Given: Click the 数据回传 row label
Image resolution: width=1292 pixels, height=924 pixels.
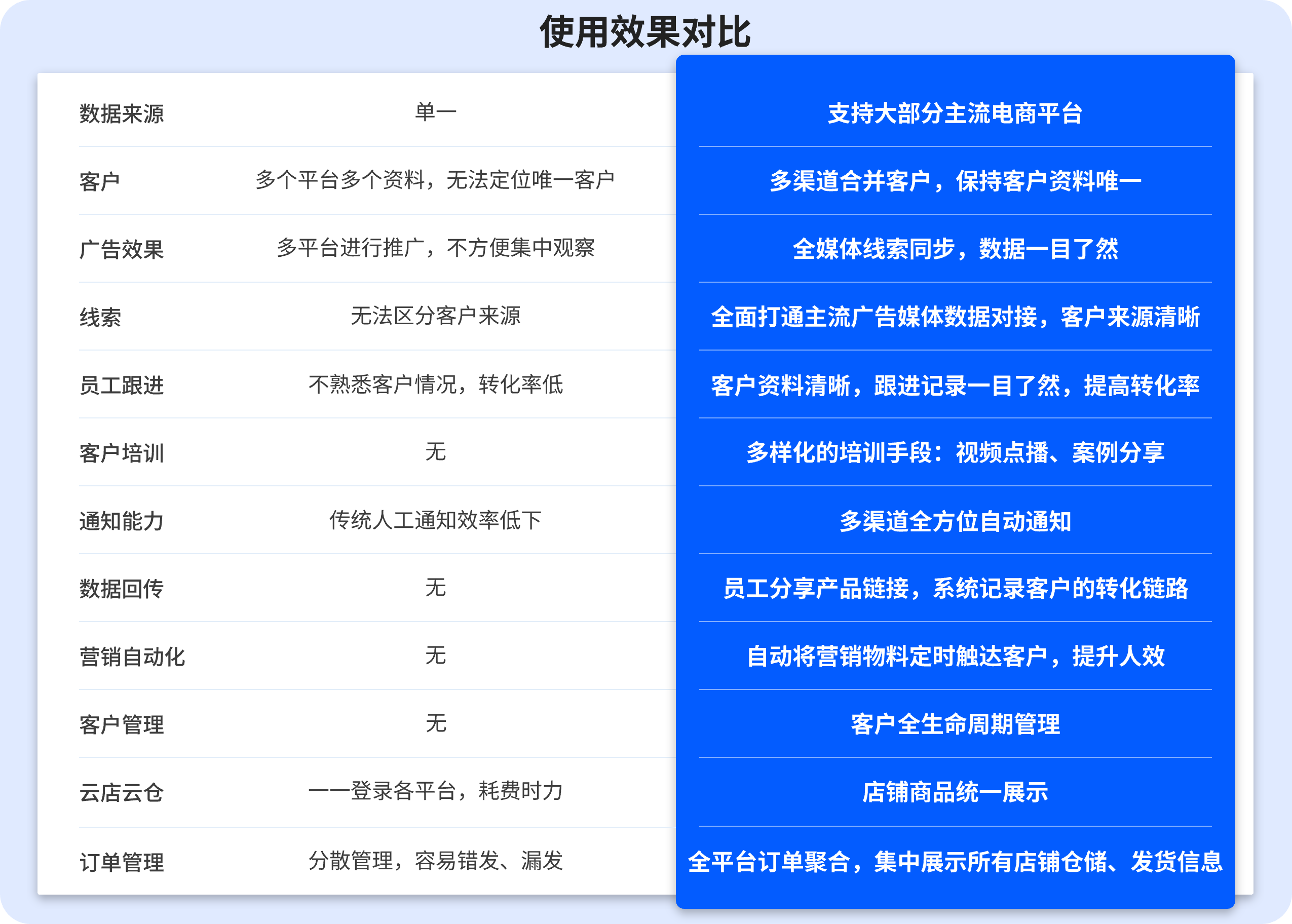Looking at the screenshot, I should pos(121,588).
